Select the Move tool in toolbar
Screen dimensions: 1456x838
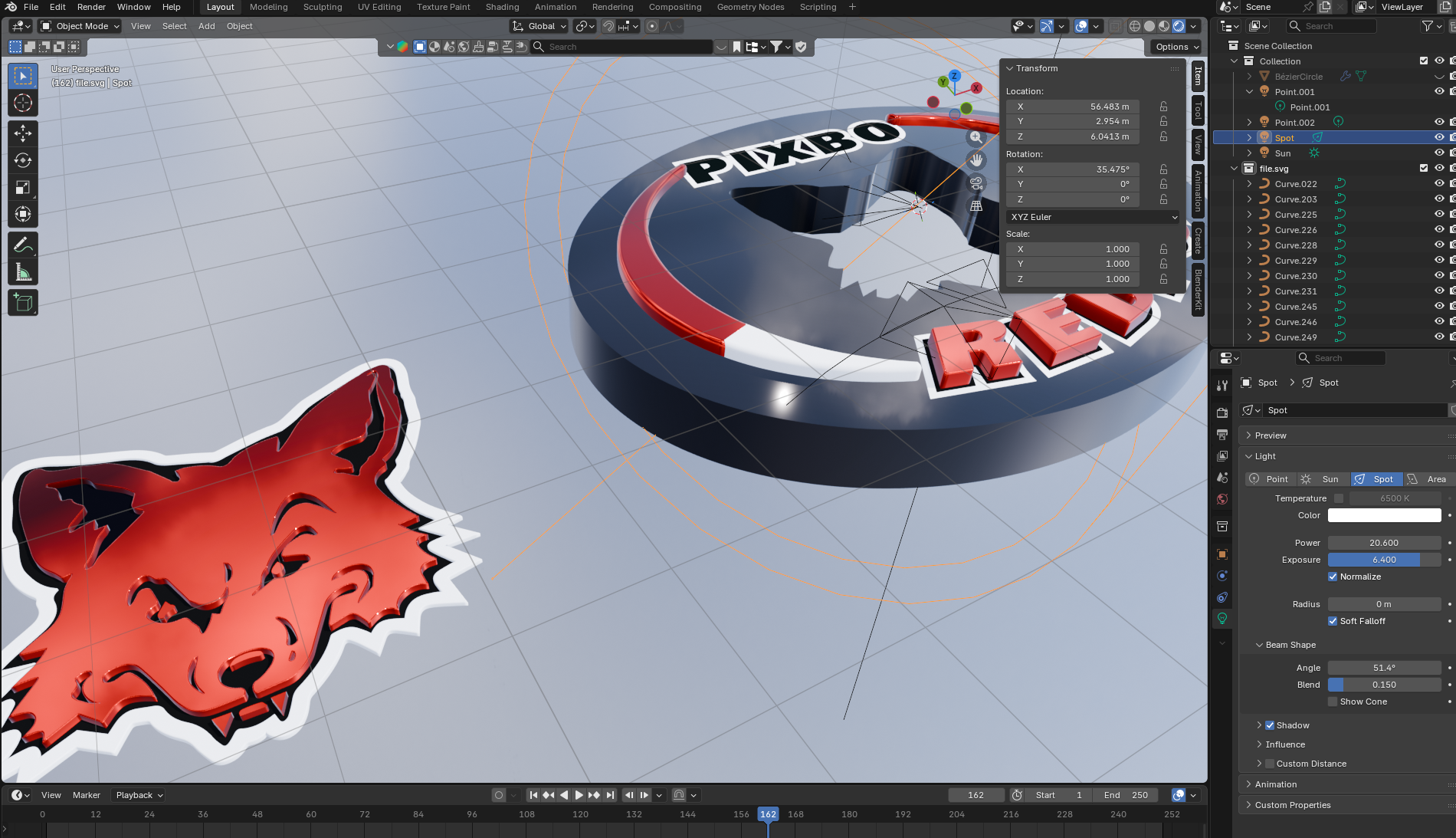[23, 133]
